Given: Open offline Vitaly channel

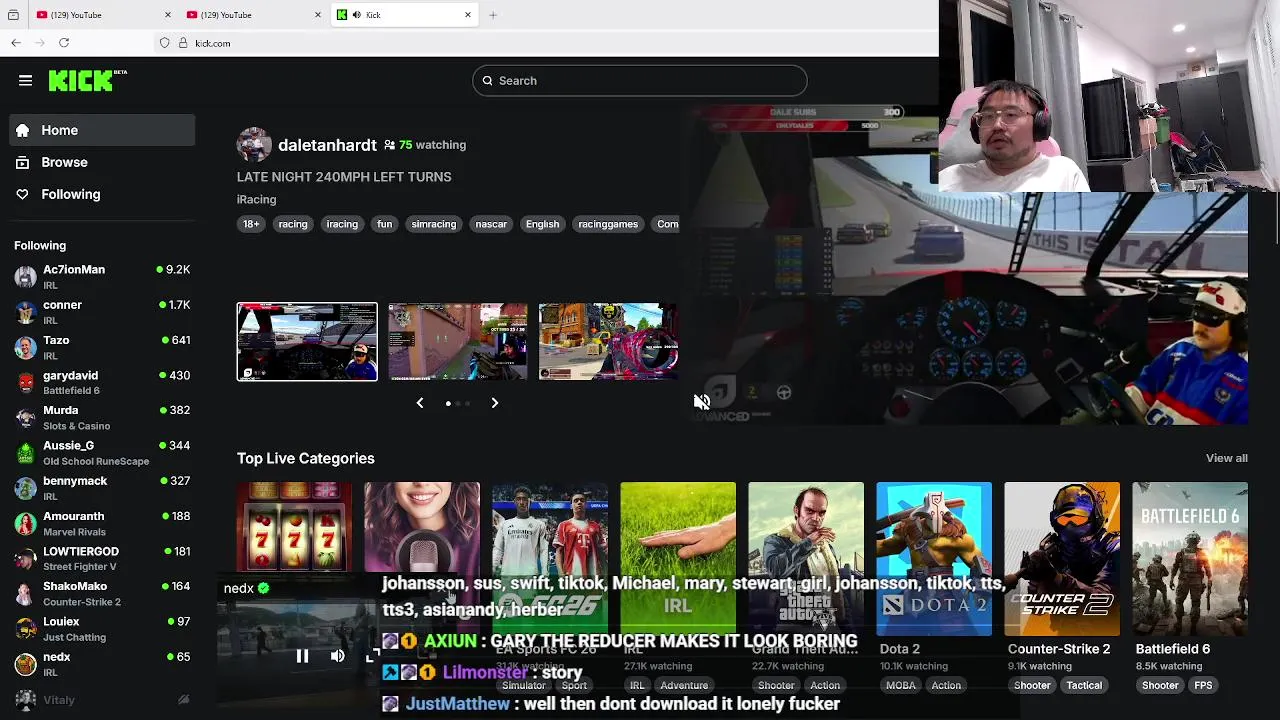Looking at the screenshot, I should (102, 700).
